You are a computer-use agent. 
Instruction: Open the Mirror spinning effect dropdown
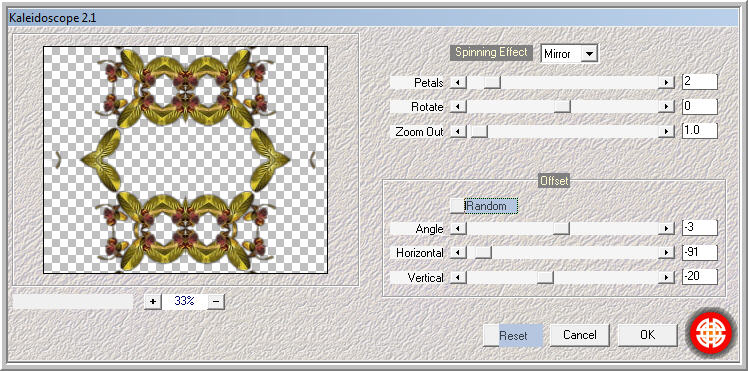pyautogui.click(x=590, y=54)
